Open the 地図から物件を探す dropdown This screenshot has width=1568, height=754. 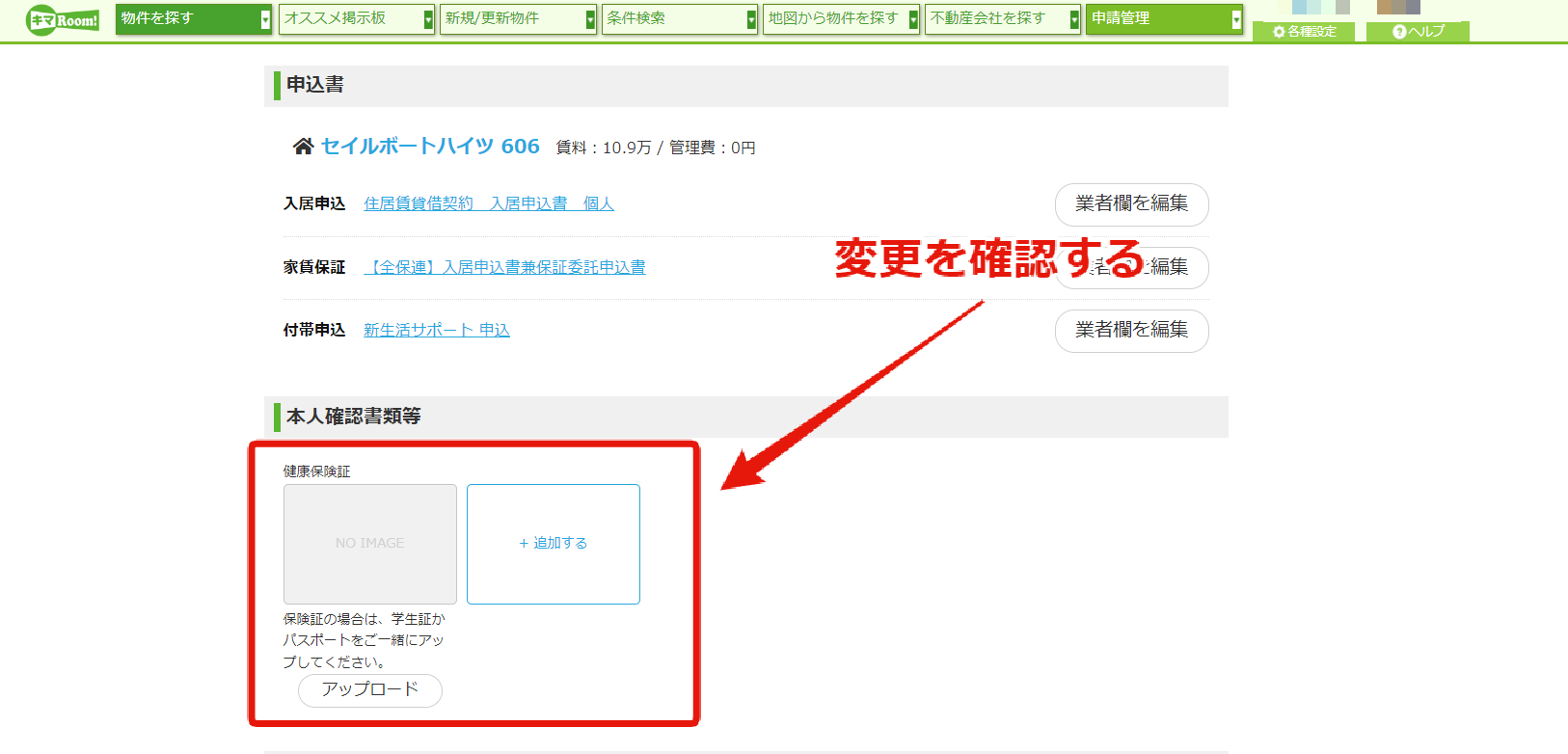point(841,19)
